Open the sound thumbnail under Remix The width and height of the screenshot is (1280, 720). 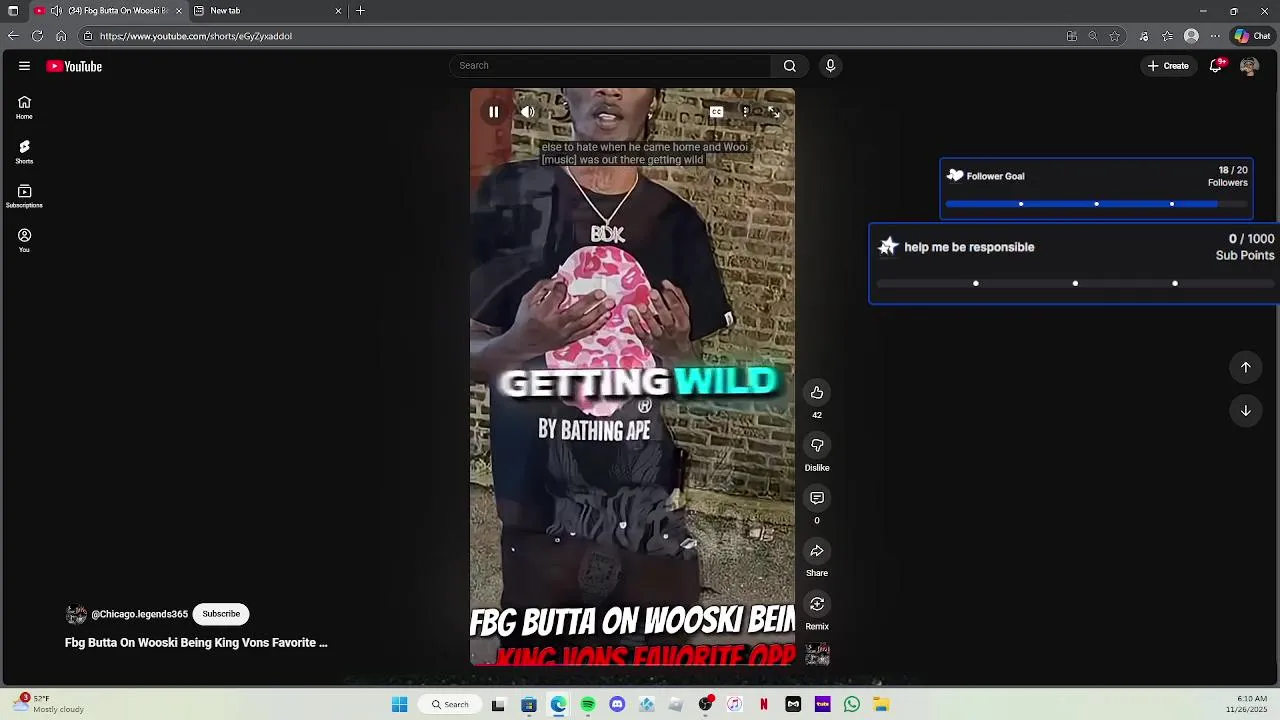[x=817, y=655]
